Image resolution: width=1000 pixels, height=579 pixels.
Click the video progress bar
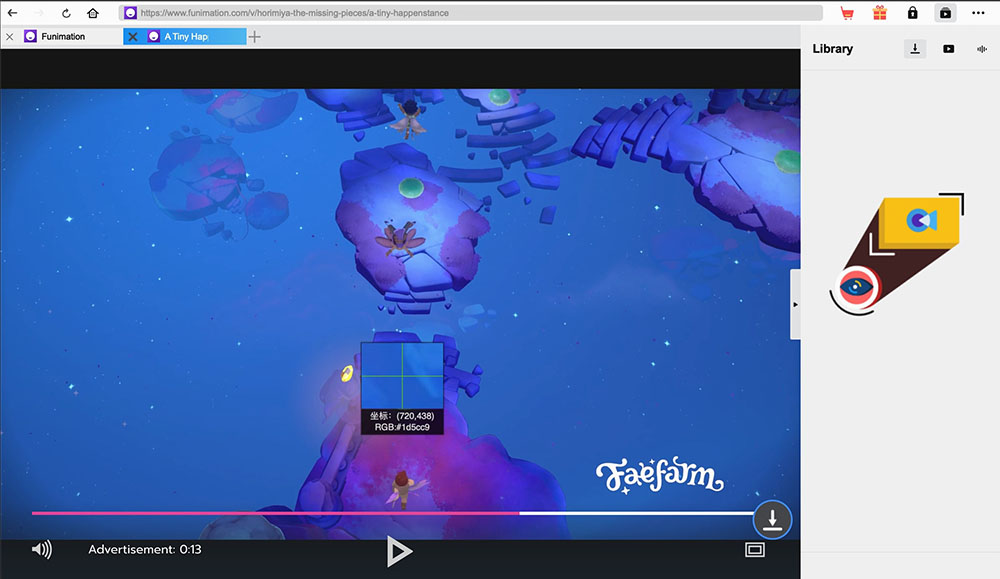tap(400, 513)
